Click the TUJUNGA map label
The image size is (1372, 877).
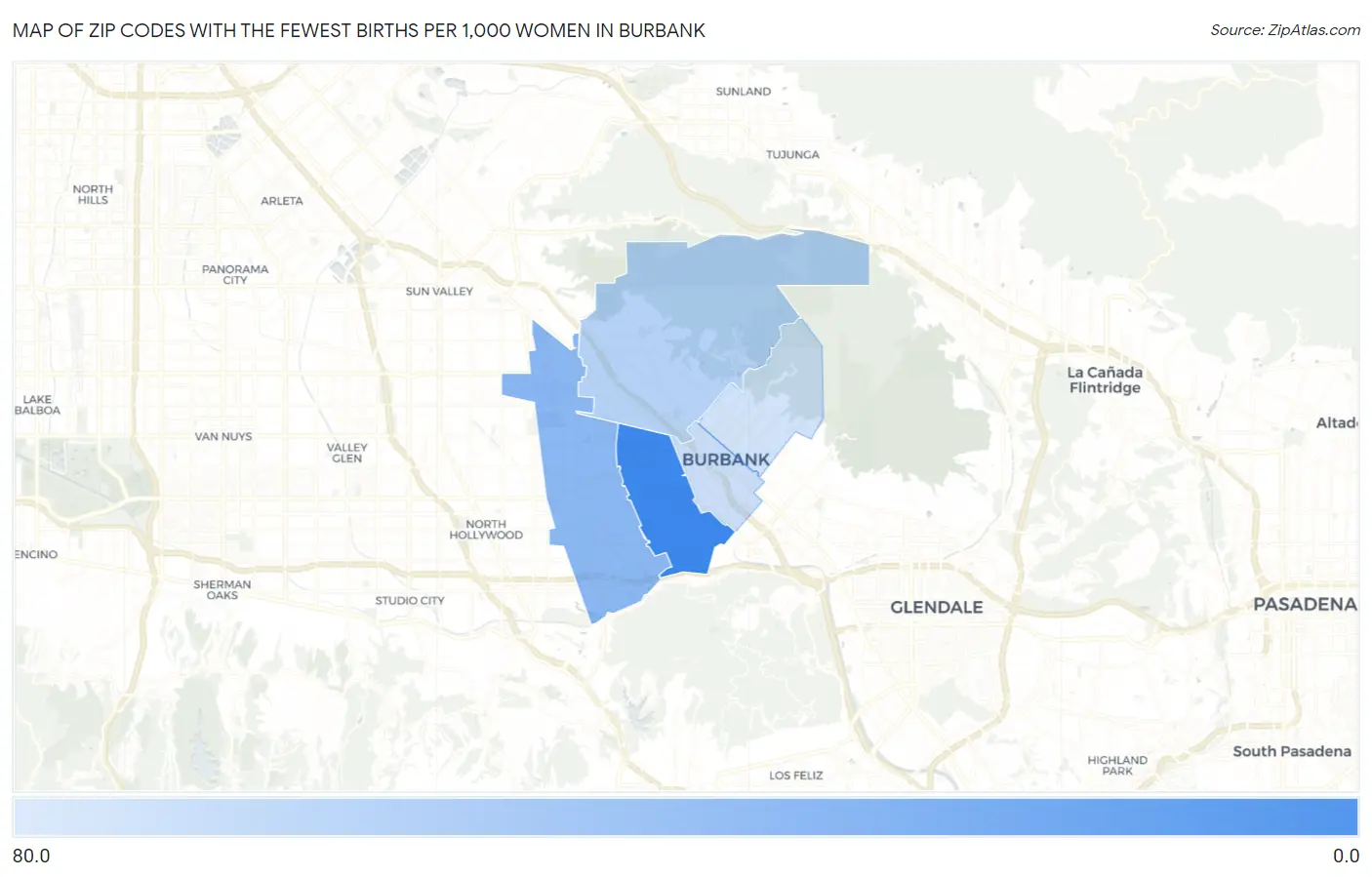[x=792, y=155]
